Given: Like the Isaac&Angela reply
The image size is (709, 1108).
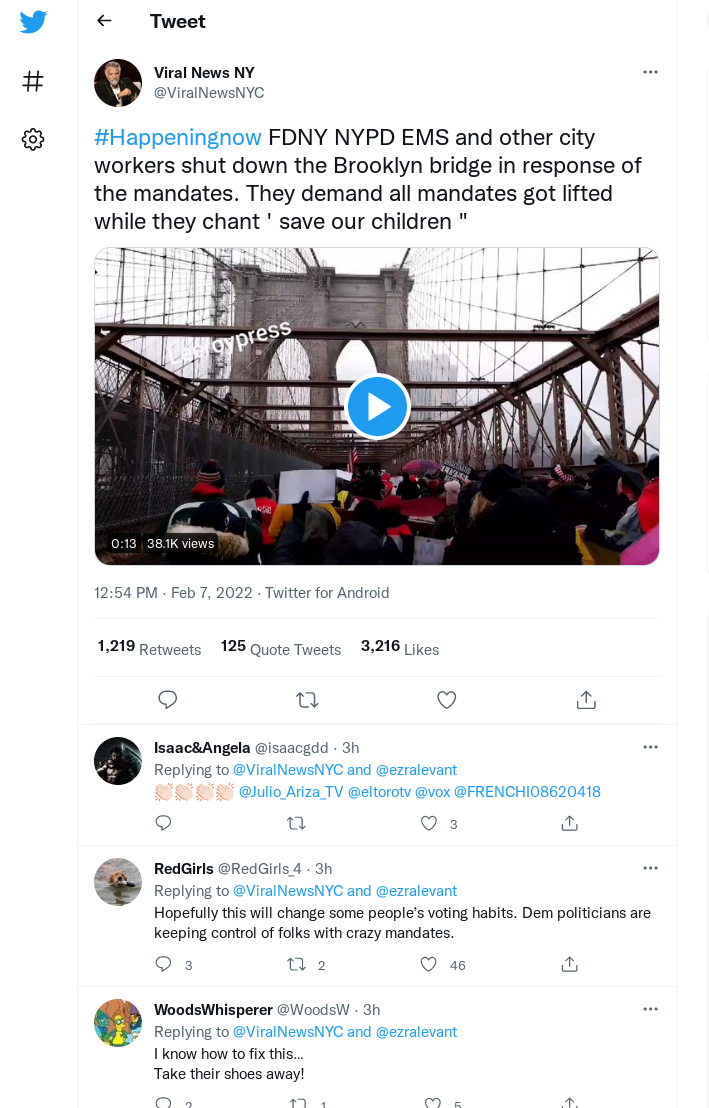Looking at the screenshot, I should click(429, 823).
